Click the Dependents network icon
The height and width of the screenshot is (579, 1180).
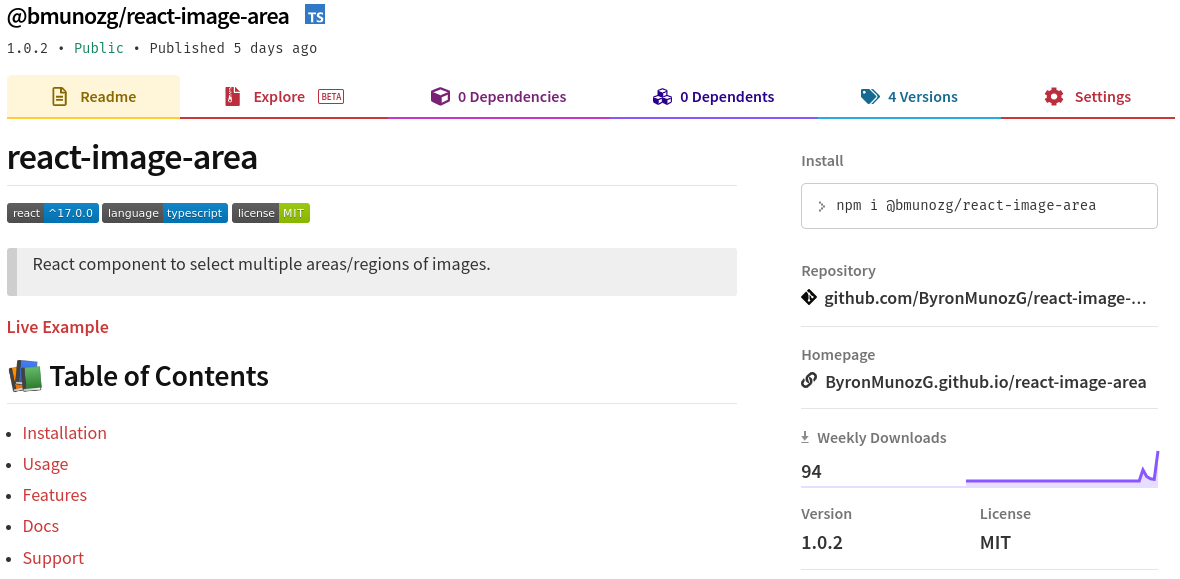pyautogui.click(x=662, y=96)
